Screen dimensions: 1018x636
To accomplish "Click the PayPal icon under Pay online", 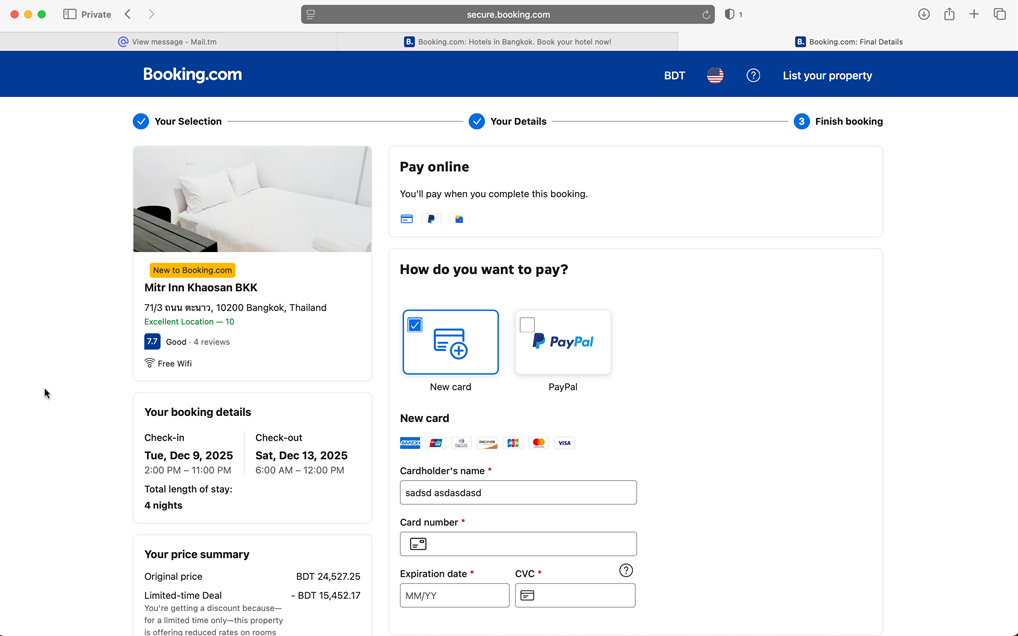I will pyautogui.click(x=431, y=218).
